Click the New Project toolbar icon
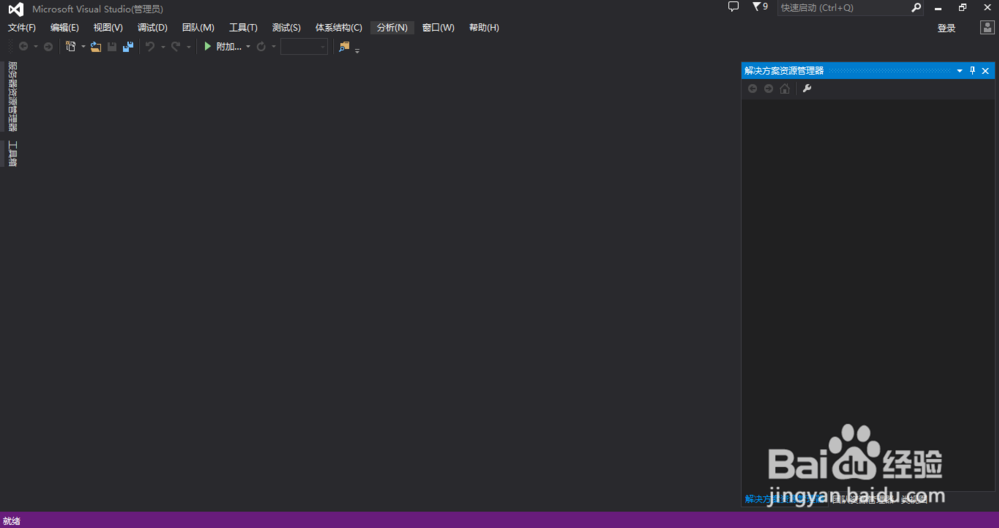The height and width of the screenshot is (528, 999). 71,47
